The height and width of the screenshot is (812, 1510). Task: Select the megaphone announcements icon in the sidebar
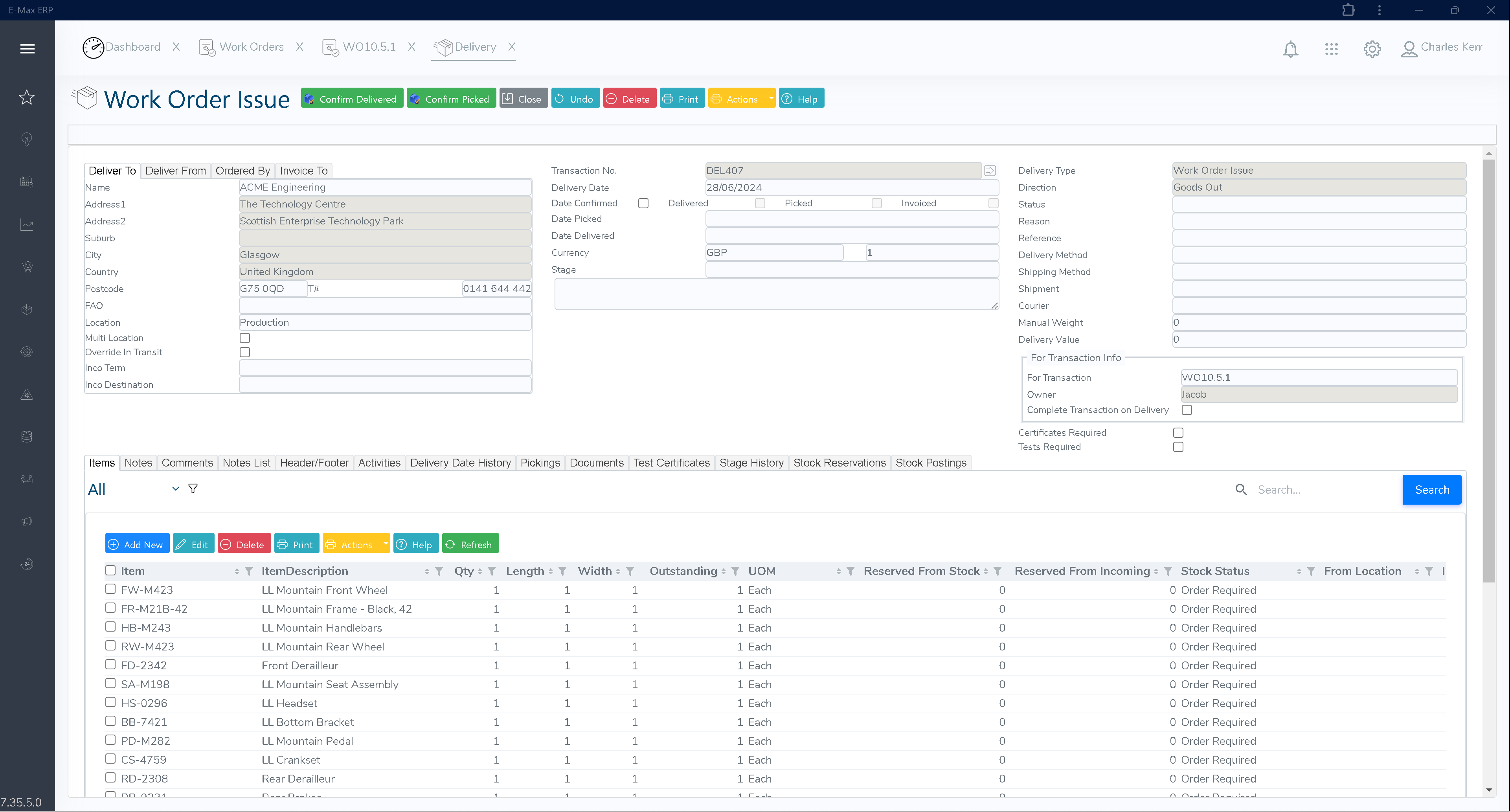[x=27, y=521]
